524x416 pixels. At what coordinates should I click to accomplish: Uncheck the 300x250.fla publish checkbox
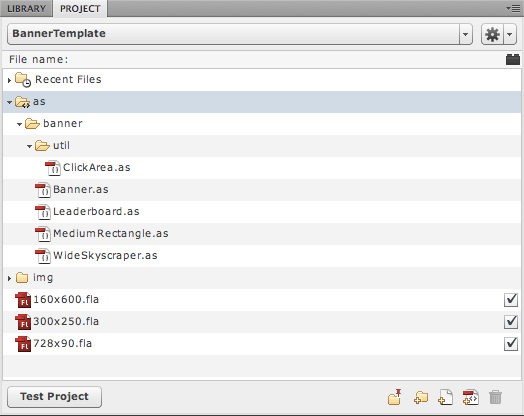511,321
